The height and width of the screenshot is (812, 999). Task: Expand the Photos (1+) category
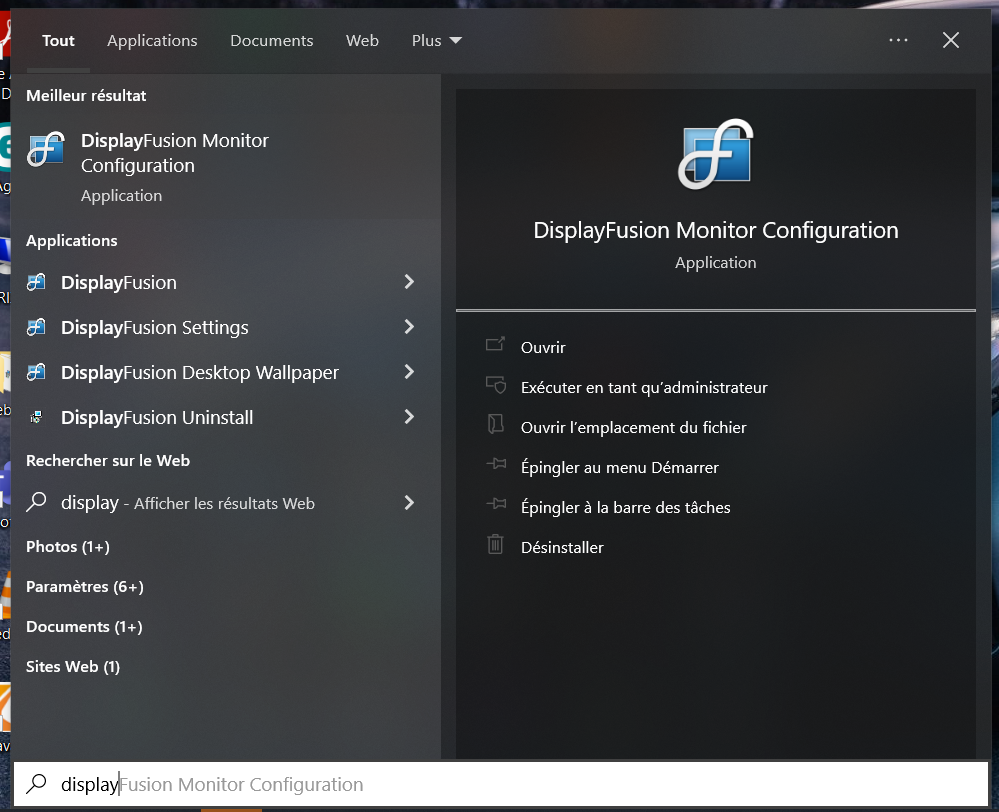pos(68,547)
